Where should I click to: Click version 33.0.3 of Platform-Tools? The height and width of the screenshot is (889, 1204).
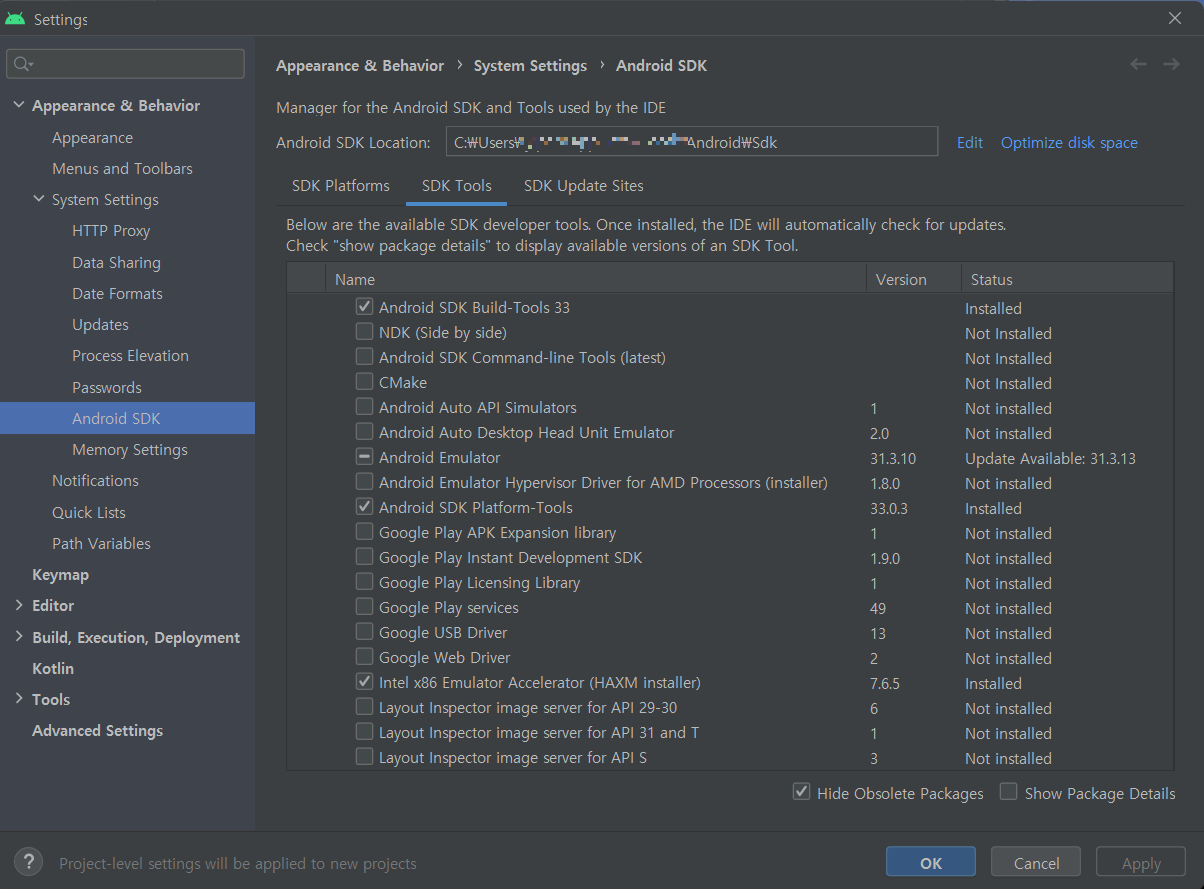[x=889, y=508]
